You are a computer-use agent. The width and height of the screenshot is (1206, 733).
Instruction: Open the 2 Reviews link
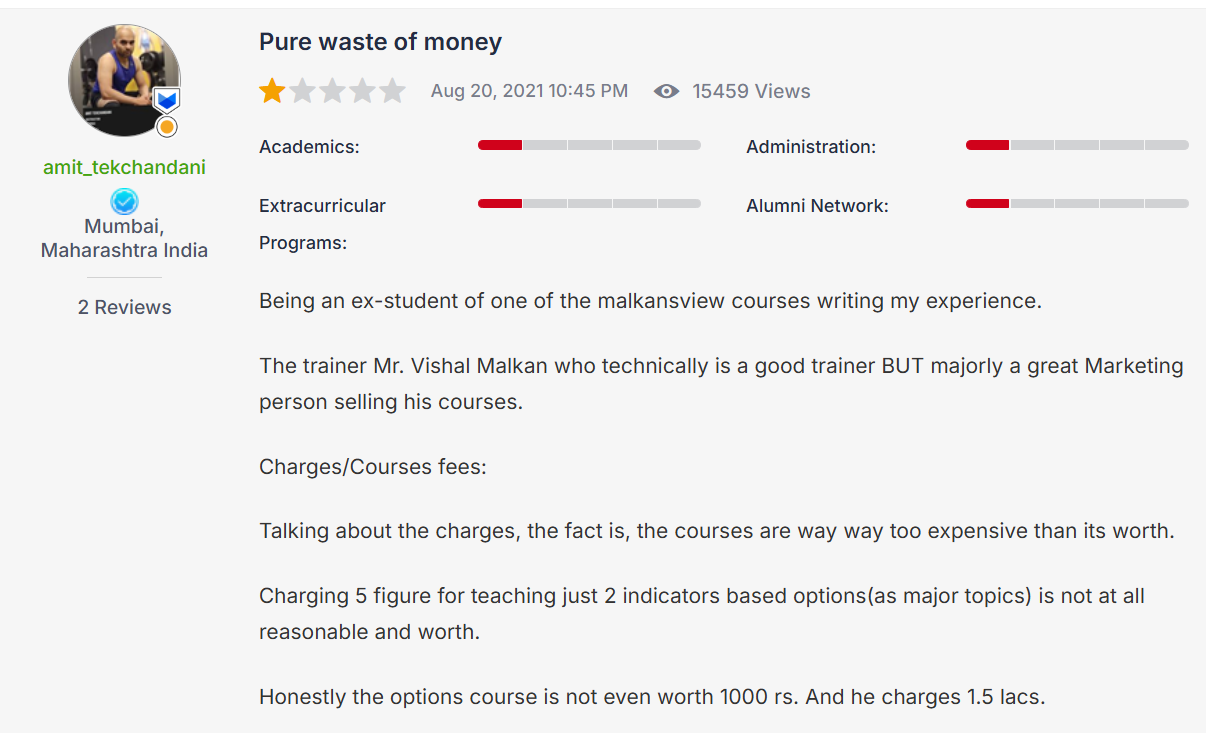tap(124, 307)
